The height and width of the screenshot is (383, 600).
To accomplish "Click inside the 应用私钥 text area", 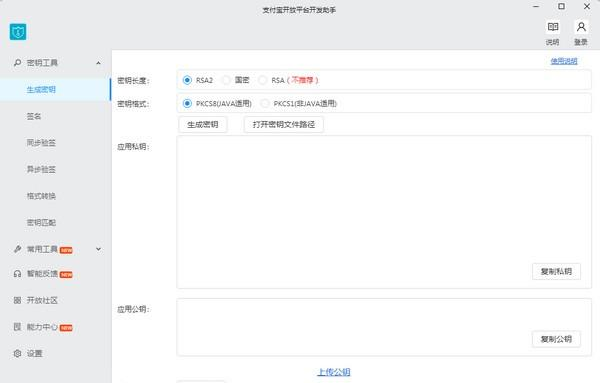I will (x=384, y=212).
